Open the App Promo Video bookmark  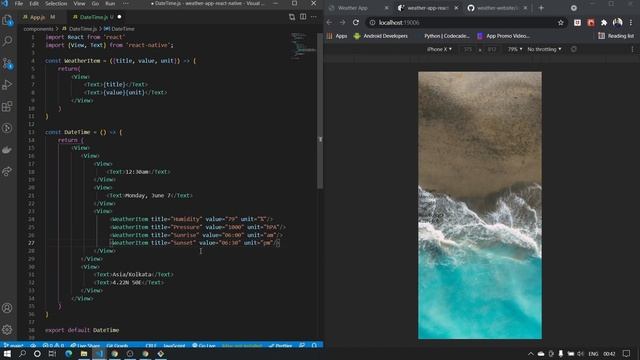[x=504, y=36]
